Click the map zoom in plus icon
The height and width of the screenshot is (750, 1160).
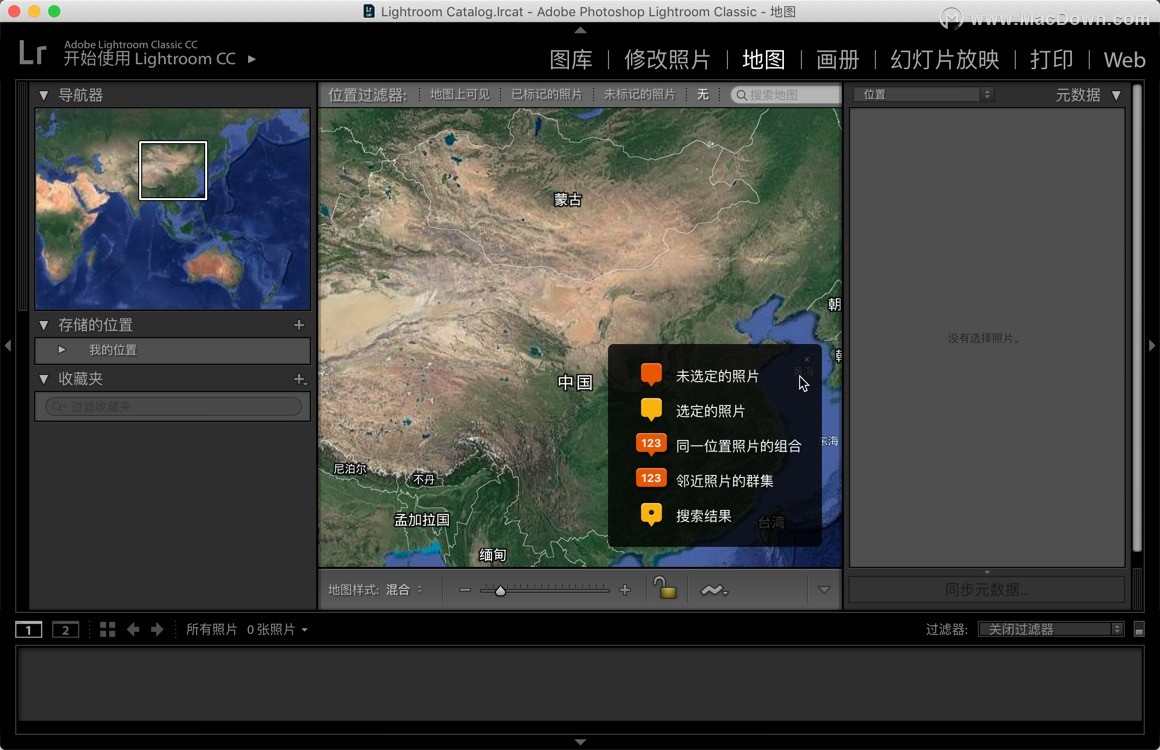pyautogui.click(x=625, y=589)
